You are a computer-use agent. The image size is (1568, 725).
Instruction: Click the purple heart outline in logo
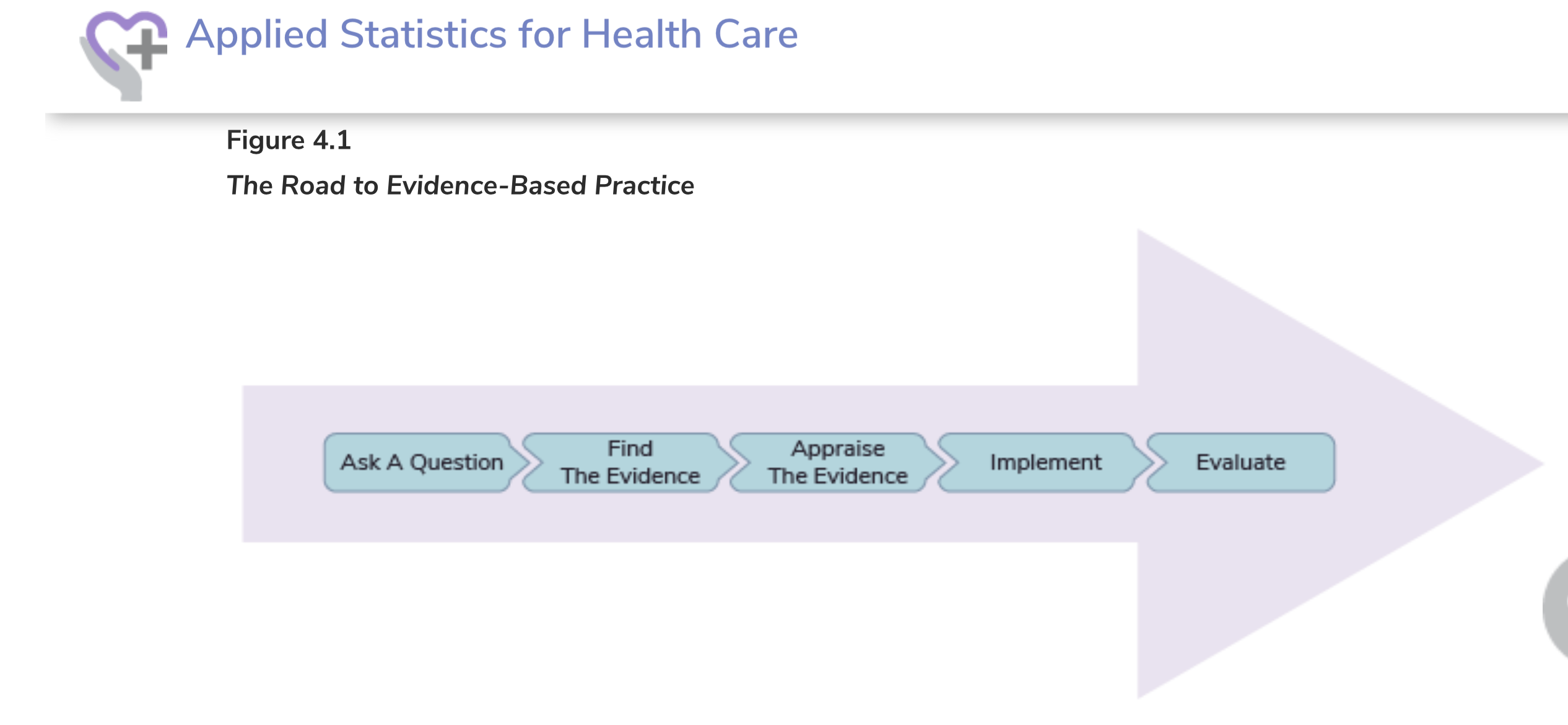coord(124,38)
